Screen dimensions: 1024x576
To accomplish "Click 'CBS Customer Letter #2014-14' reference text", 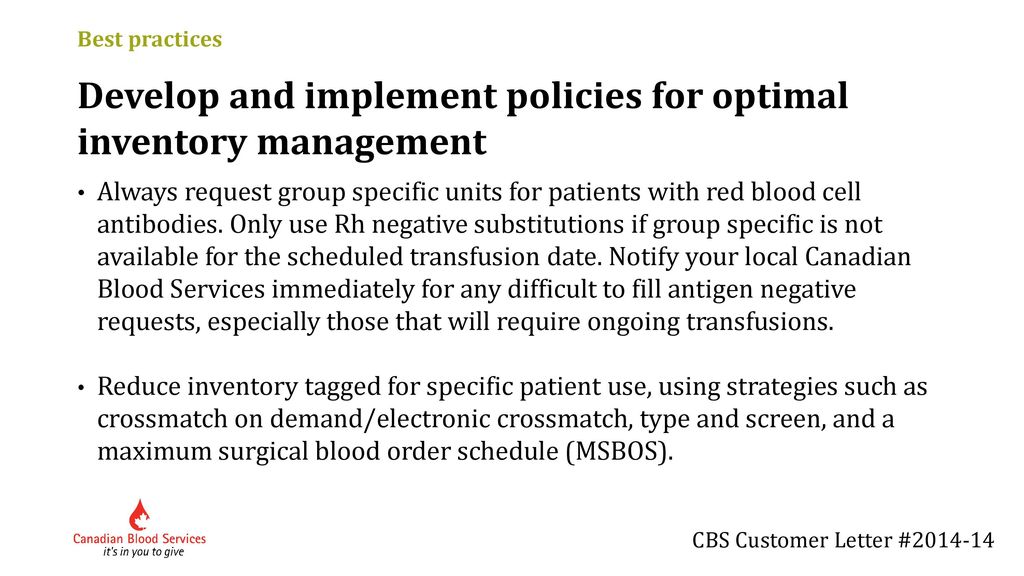I will pyautogui.click(x=843, y=541).
